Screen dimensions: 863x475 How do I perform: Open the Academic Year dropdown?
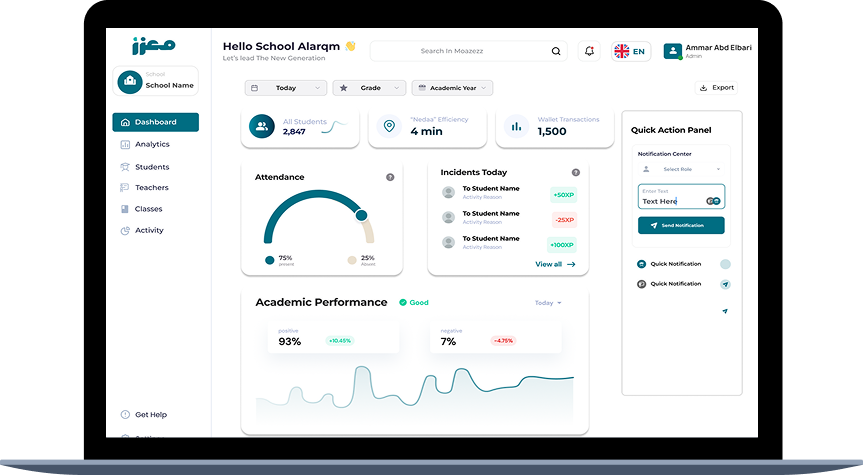[x=452, y=88]
